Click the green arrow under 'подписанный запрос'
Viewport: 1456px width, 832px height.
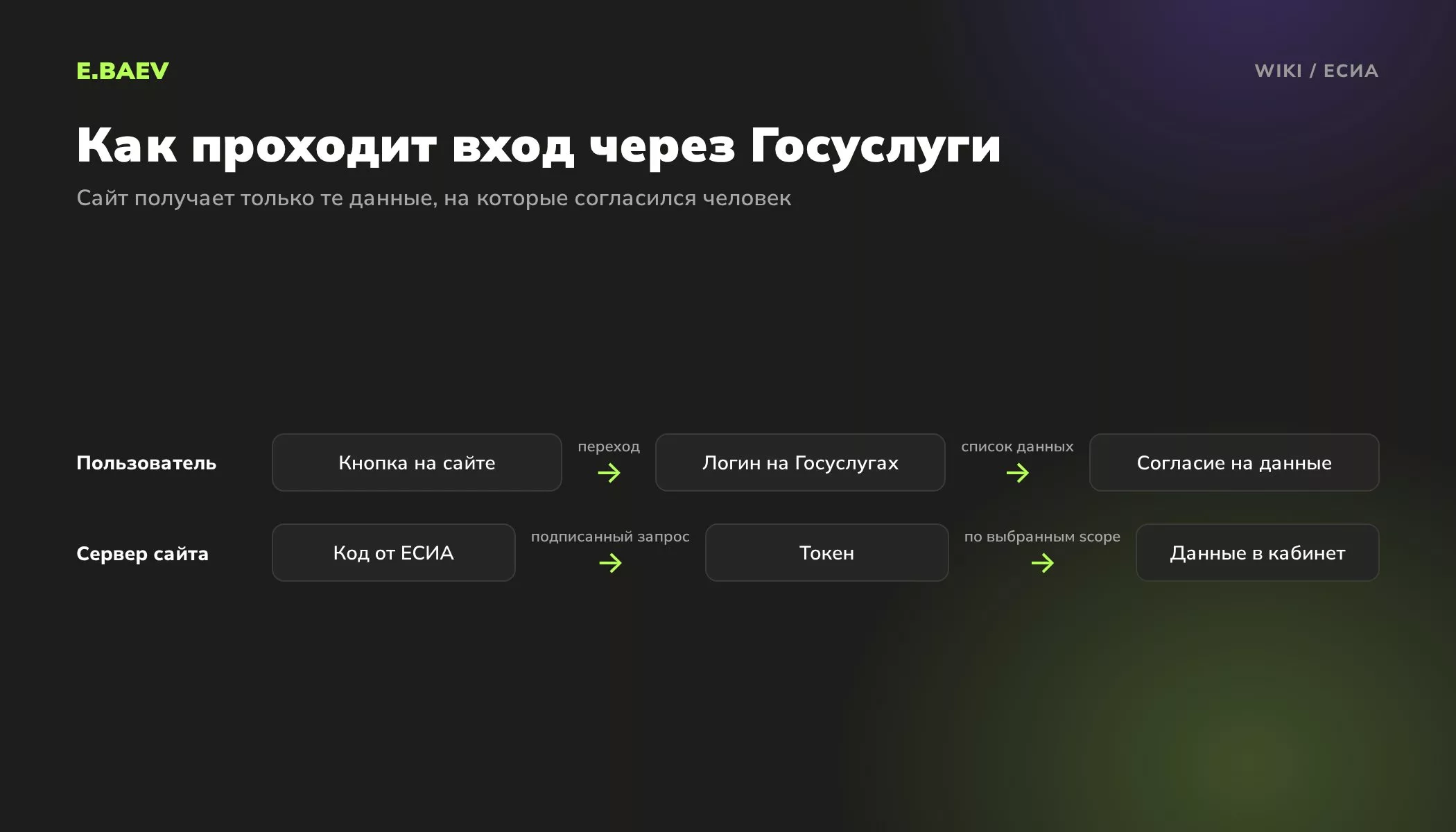pyautogui.click(x=611, y=562)
